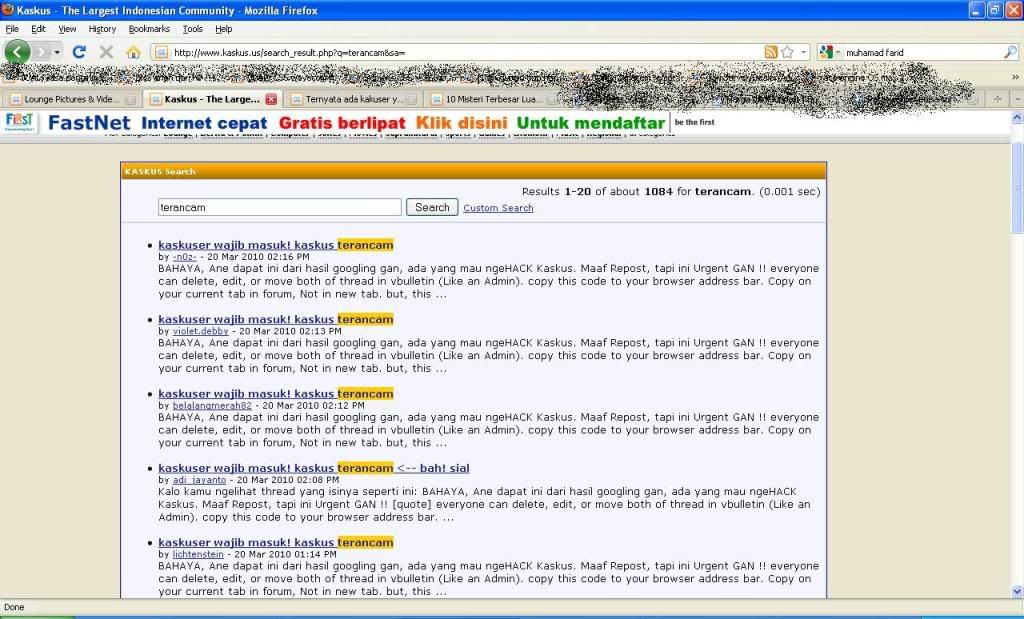The height and width of the screenshot is (619, 1024).
Task: Open the Help menu
Action: pyautogui.click(x=224, y=29)
